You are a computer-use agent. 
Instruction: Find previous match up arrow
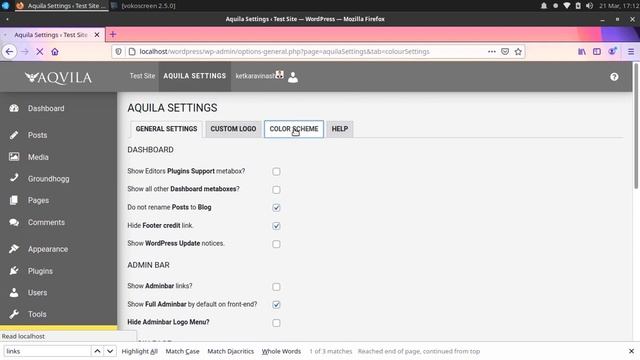click(x=97, y=351)
